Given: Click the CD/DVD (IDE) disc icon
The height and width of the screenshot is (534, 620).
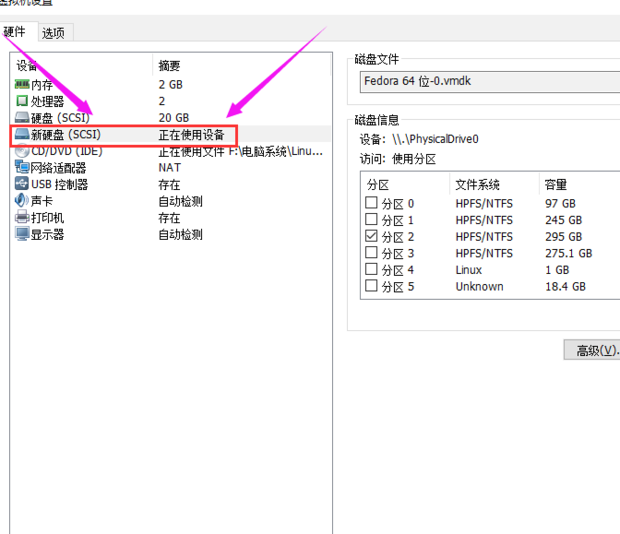Looking at the screenshot, I should (22, 151).
